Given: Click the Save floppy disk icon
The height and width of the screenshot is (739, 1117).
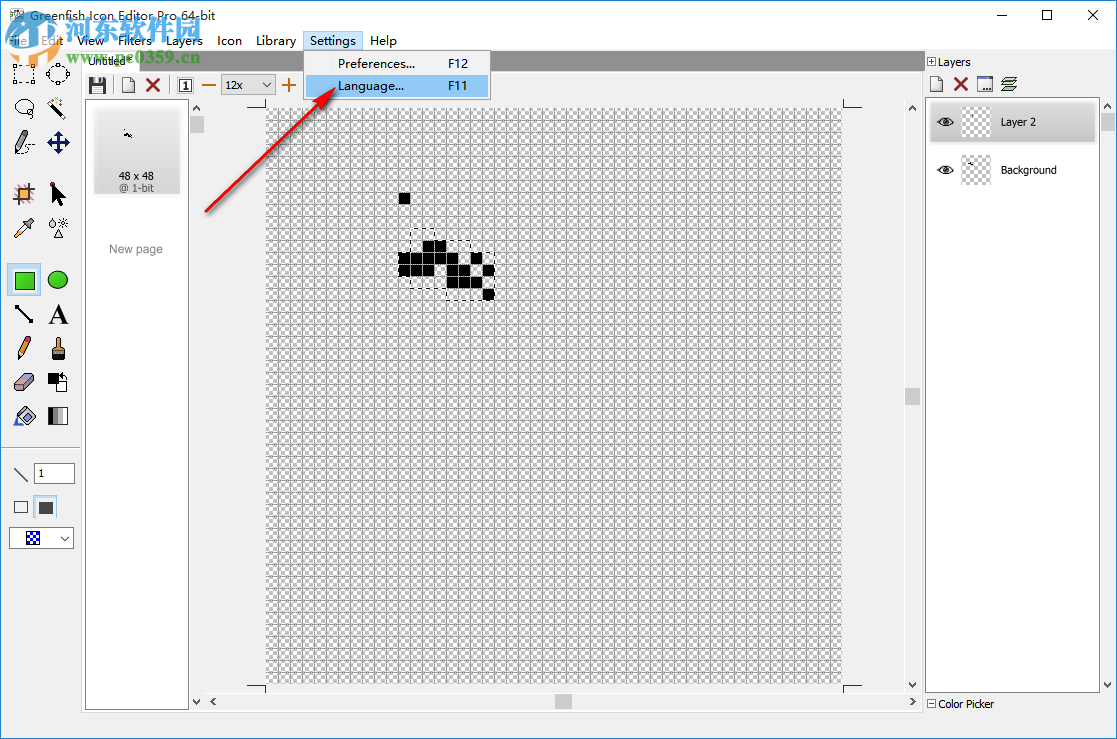Looking at the screenshot, I should coord(98,86).
